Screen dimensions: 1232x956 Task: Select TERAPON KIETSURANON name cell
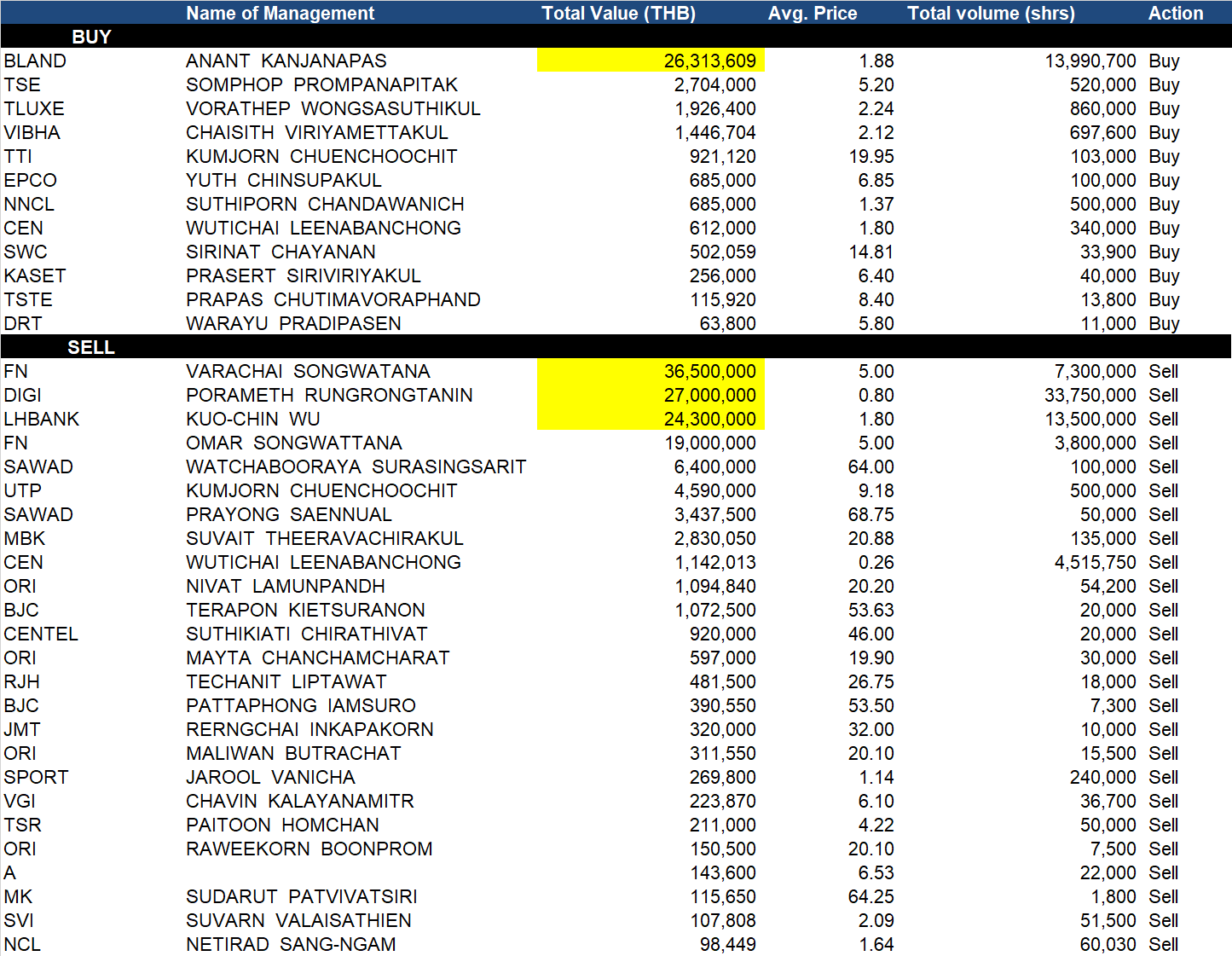pyautogui.click(x=306, y=610)
